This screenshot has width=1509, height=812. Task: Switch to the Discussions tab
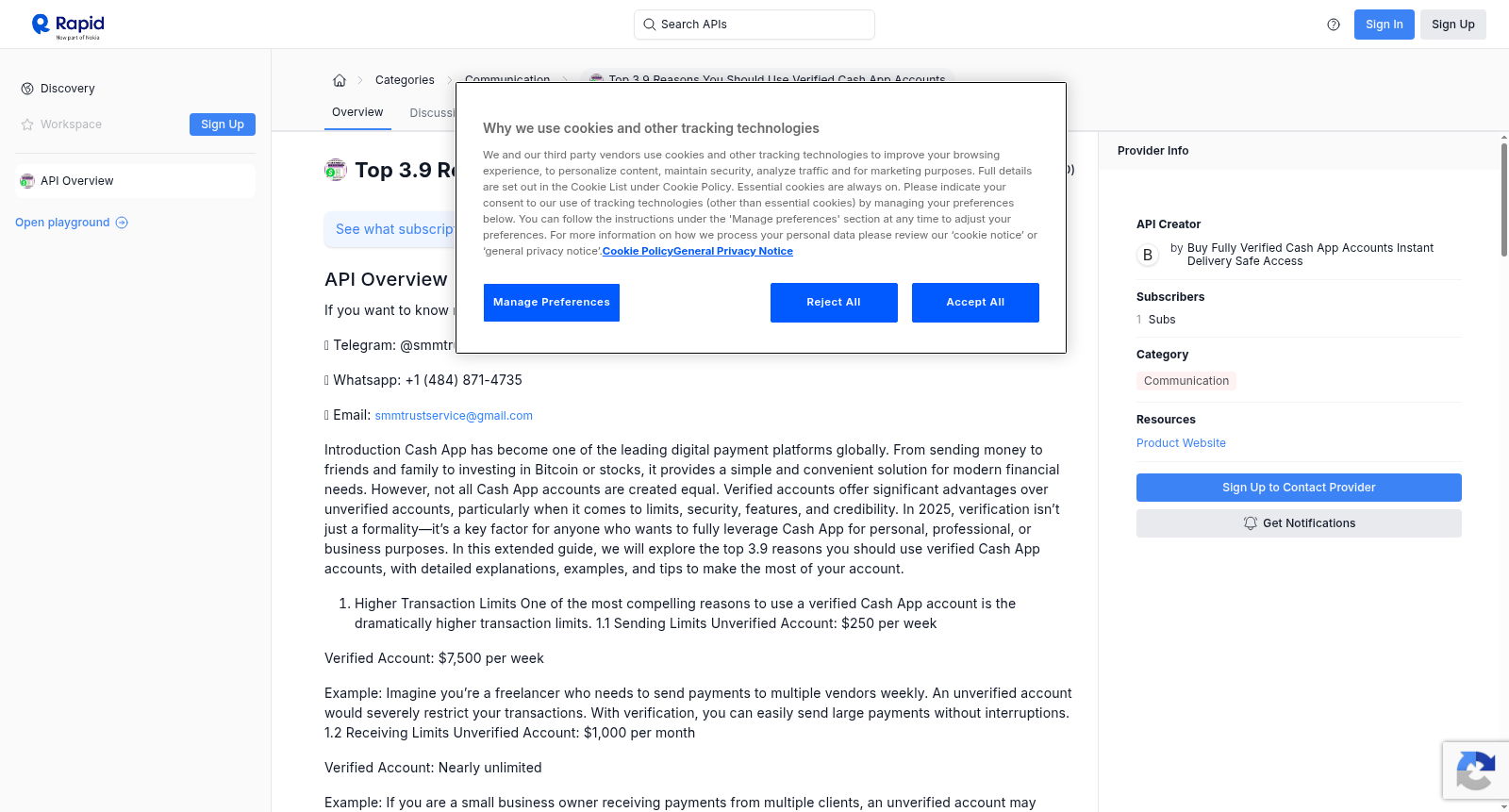(433, 113)
